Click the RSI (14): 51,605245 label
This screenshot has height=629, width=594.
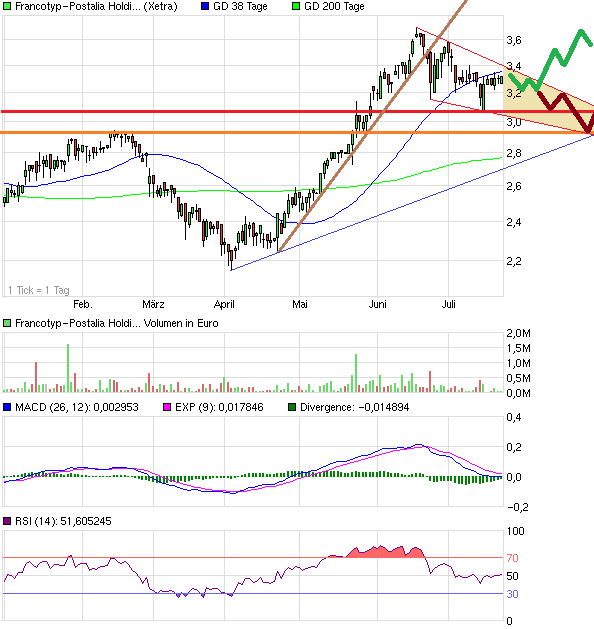click(x=63, y=521)
